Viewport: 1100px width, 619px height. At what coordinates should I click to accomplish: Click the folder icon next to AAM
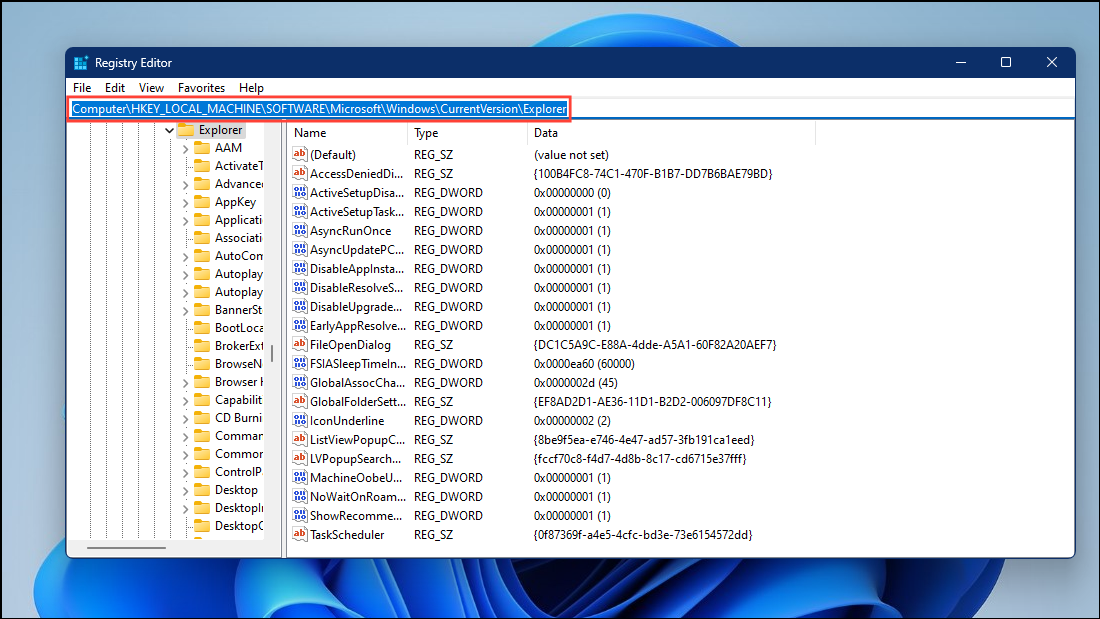(200, 147)
